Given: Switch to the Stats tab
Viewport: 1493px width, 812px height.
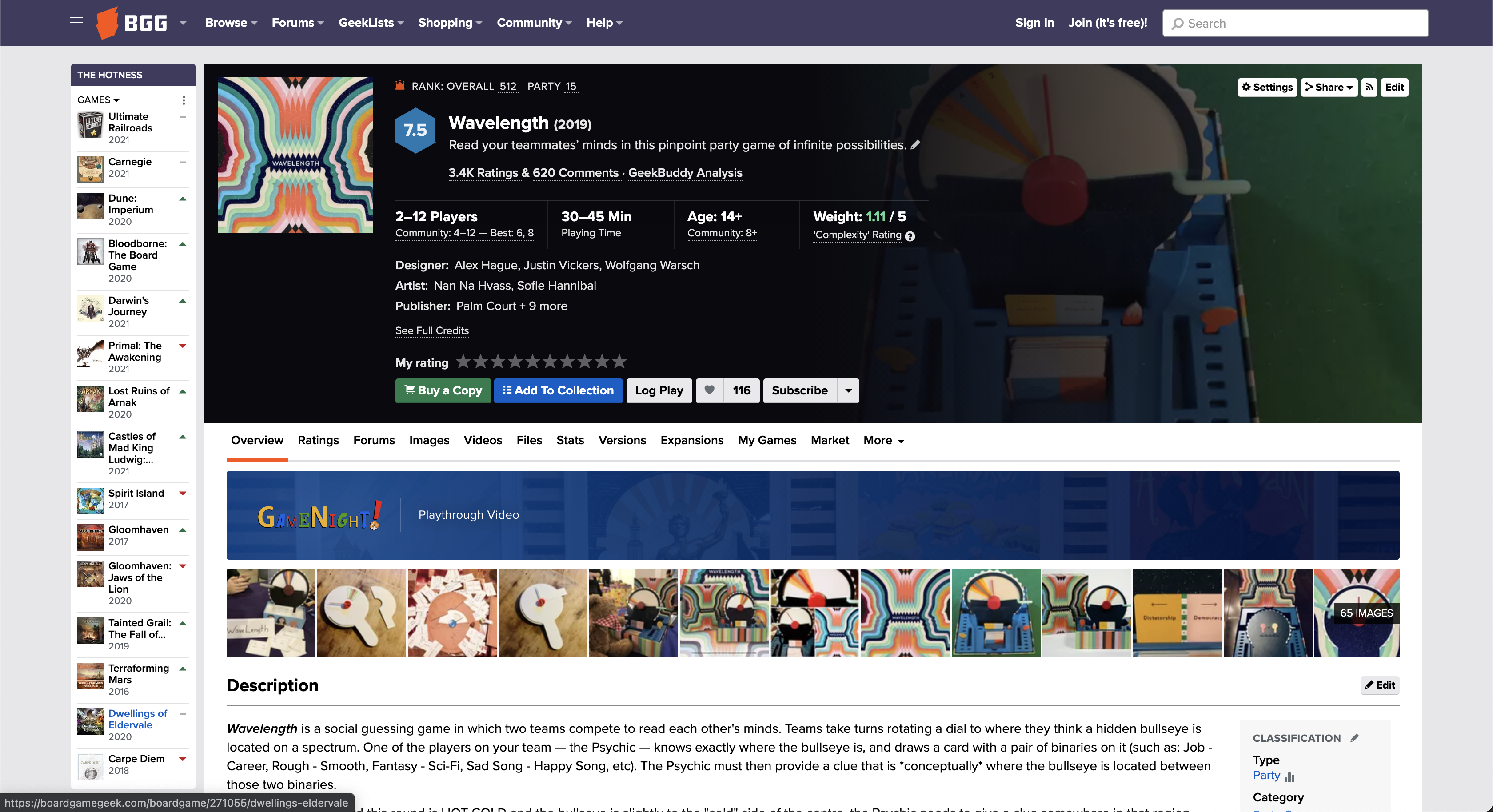Looking at the screenshot, I should click(x=570, y=441).
